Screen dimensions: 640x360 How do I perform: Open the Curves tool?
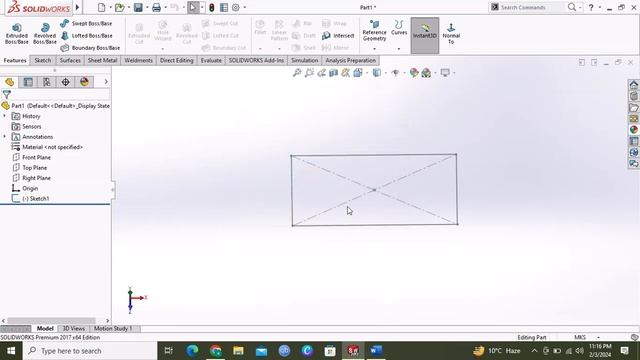pos(399,28)
